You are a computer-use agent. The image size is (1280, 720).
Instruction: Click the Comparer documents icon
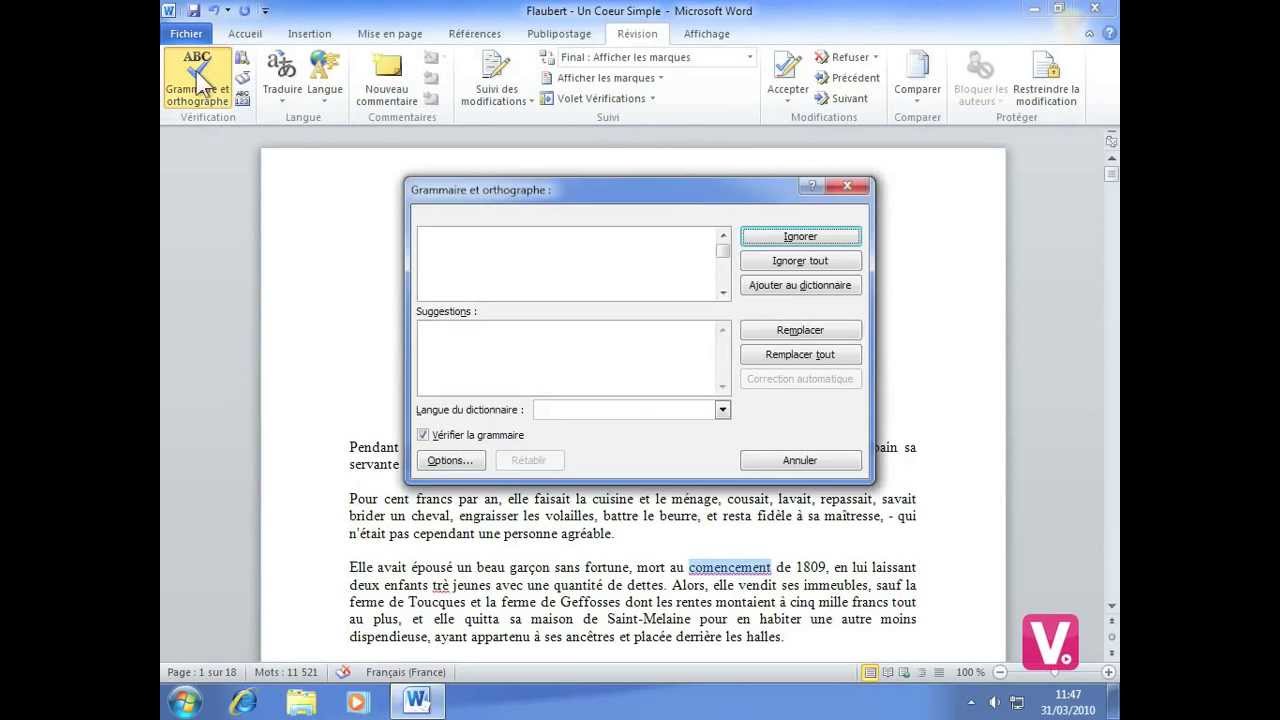coord(917,65)
